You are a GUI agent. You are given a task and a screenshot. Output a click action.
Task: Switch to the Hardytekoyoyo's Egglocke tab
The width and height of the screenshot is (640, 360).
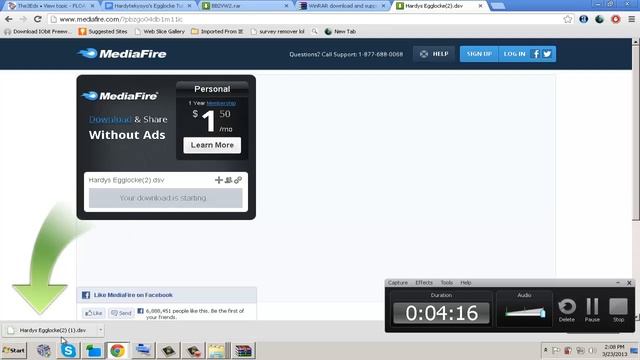click(x=148, y=6)
